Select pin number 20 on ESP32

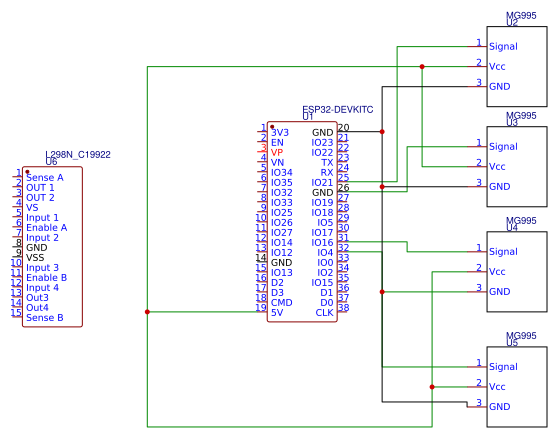(344, 127)
